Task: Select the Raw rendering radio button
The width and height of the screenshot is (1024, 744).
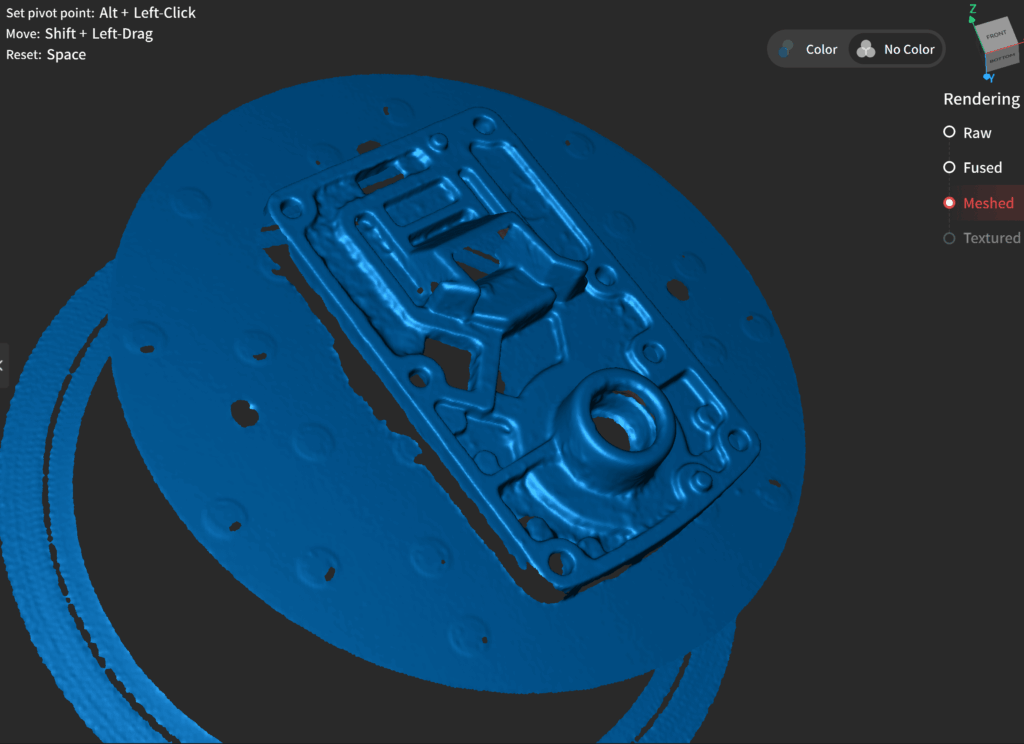Action: tap(949, 133)
